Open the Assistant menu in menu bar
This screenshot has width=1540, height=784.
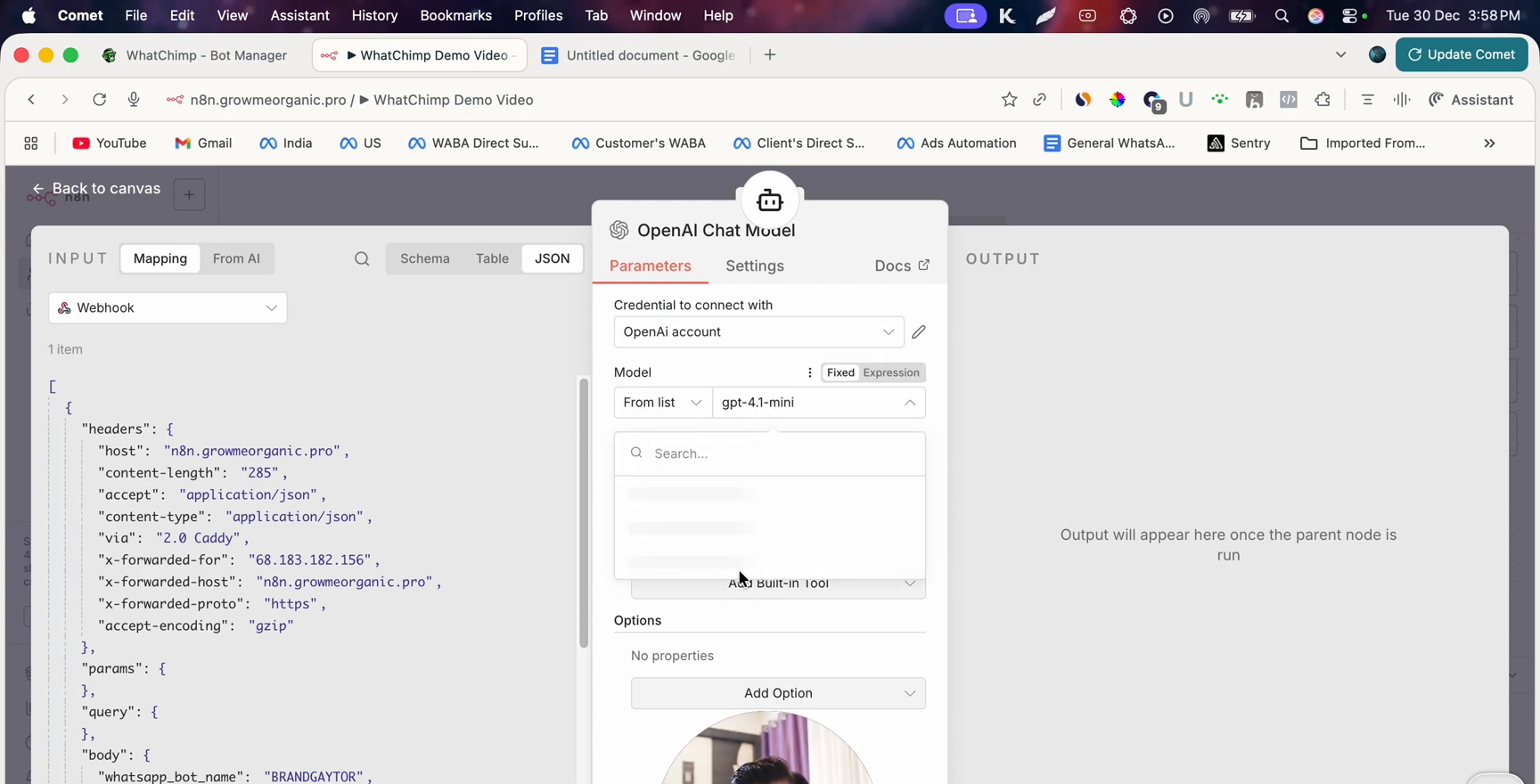coord(300,16)
